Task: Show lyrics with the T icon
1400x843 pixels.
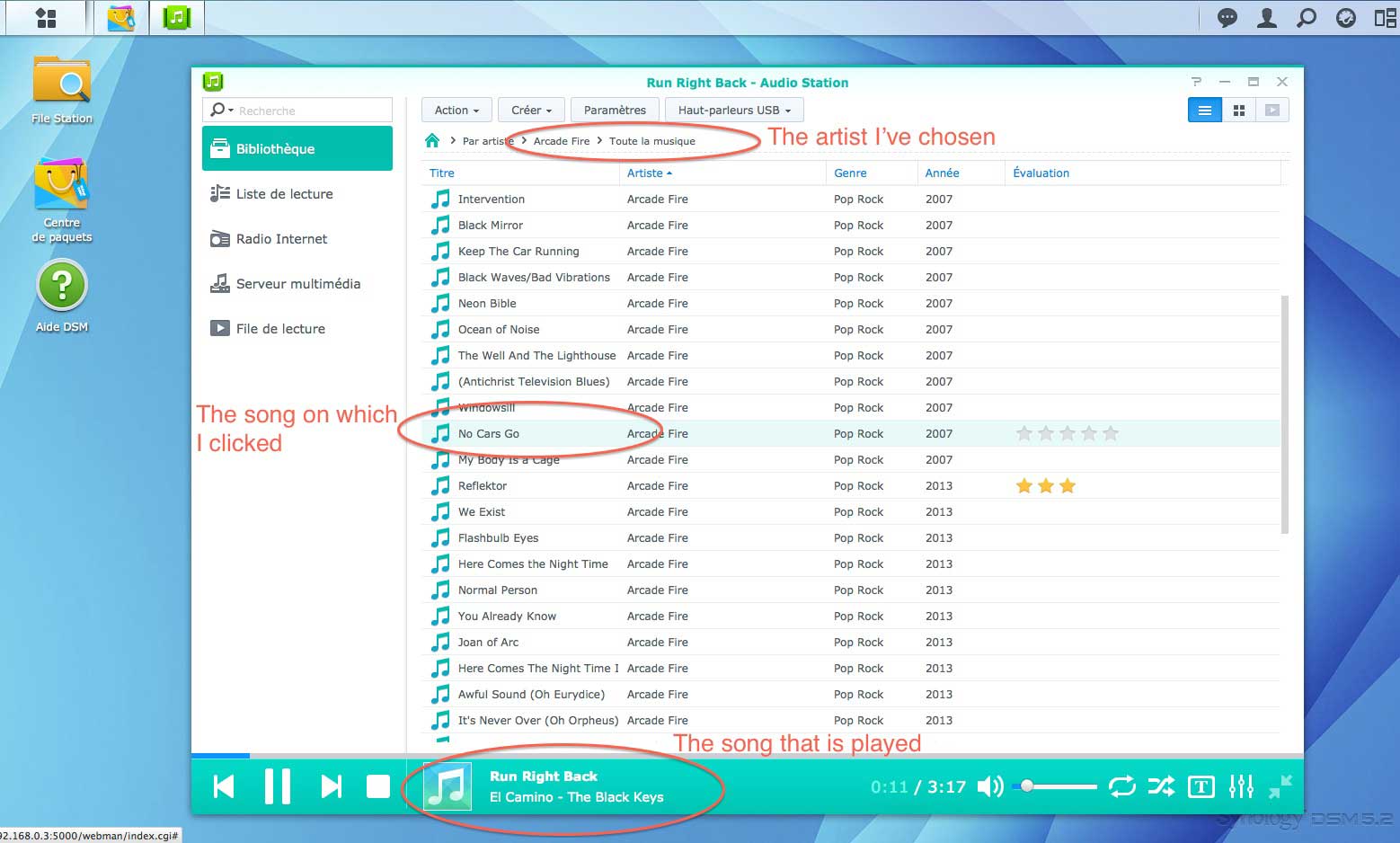Action: 1201,786
